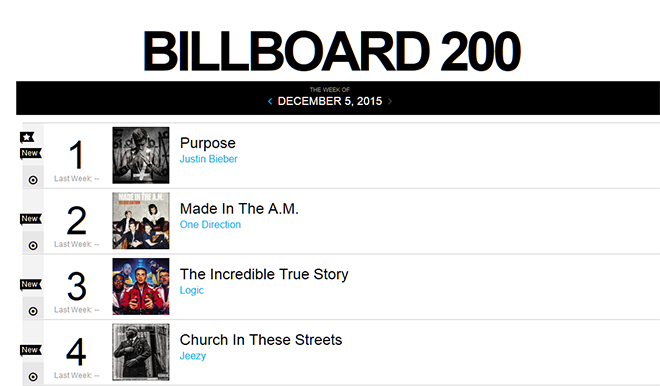Go to next week with right chevron
This screenshot has height=386, width=660.
(x=390, y=101)
